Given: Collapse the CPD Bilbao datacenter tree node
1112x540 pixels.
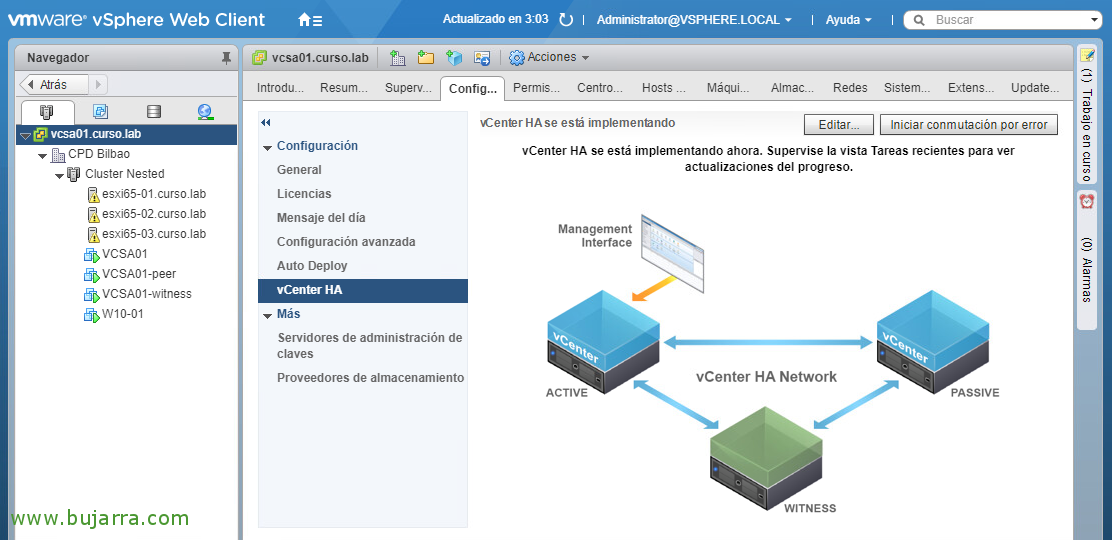Looking at the screenshot, I should [x=43, y=154].
